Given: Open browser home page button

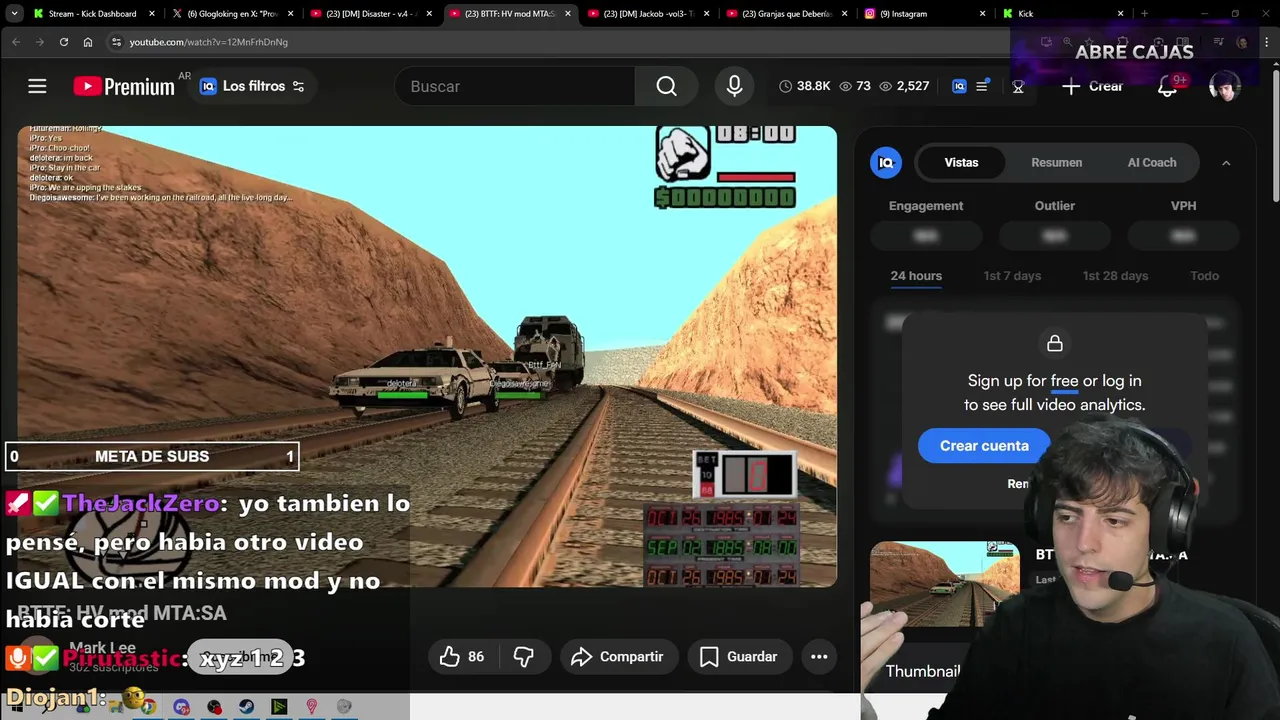Looking at the screenshot, I should pyautogui.click(x=88, y=42).
